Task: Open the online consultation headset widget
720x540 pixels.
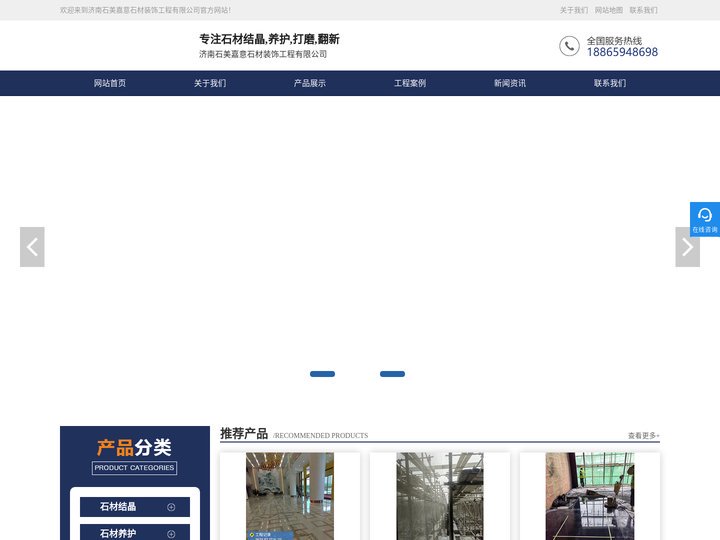Action: pos(705,219)
